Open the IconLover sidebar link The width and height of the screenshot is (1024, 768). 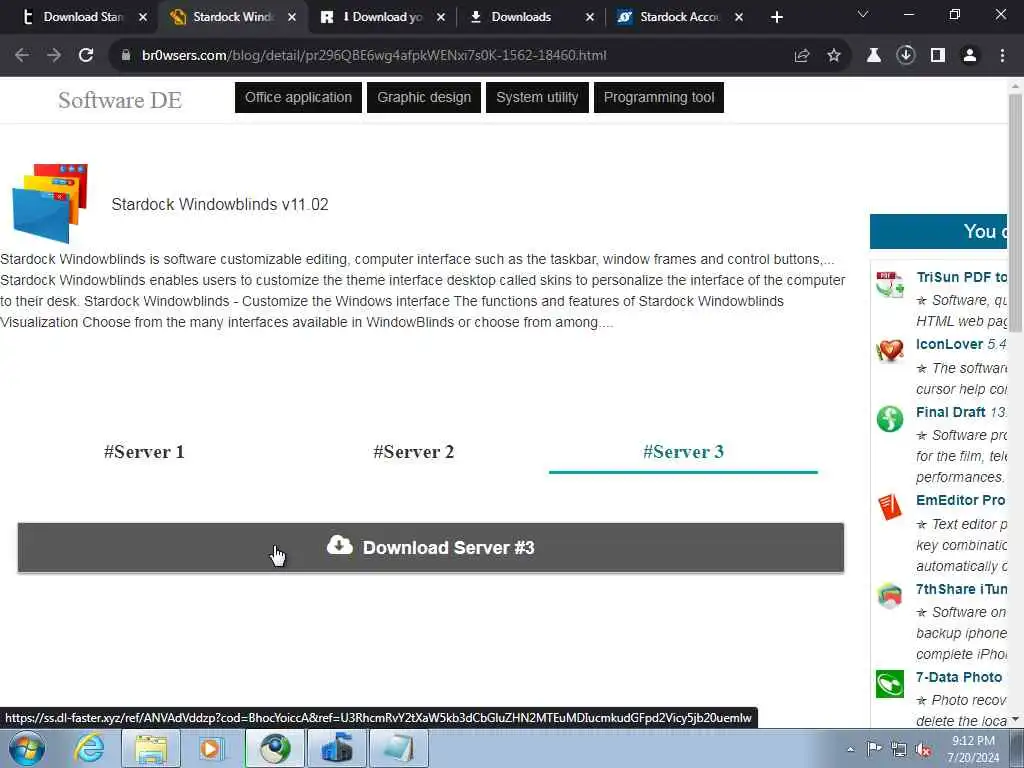point(949,344)
